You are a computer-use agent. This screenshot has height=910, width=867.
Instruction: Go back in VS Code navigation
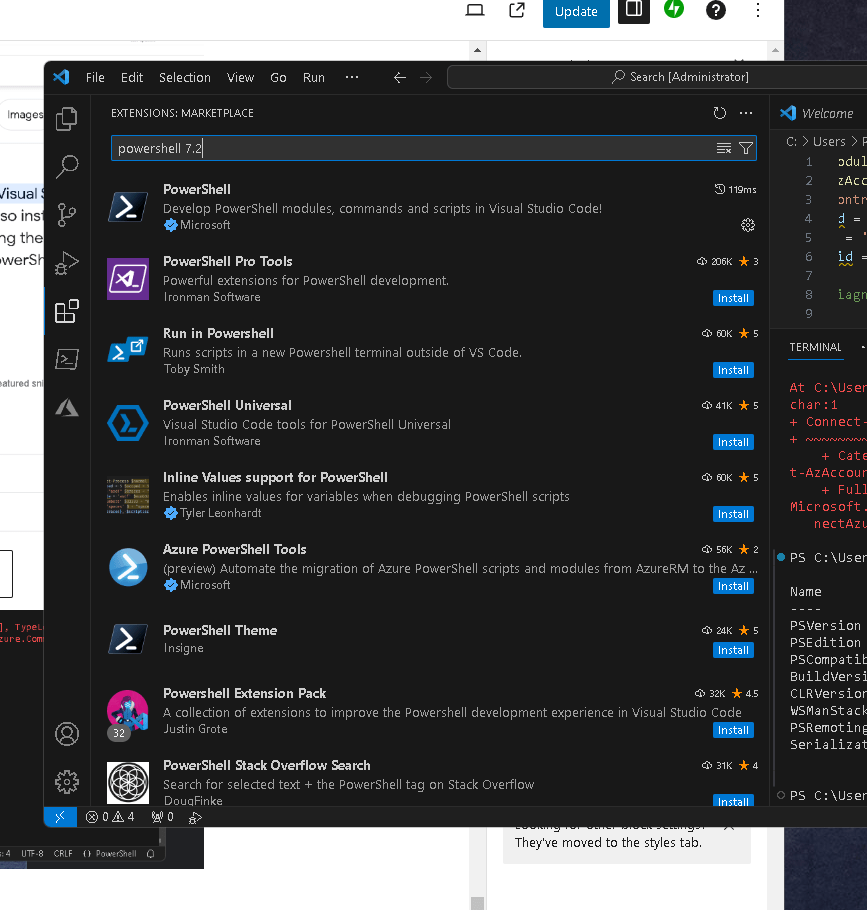tap(399, 78)
